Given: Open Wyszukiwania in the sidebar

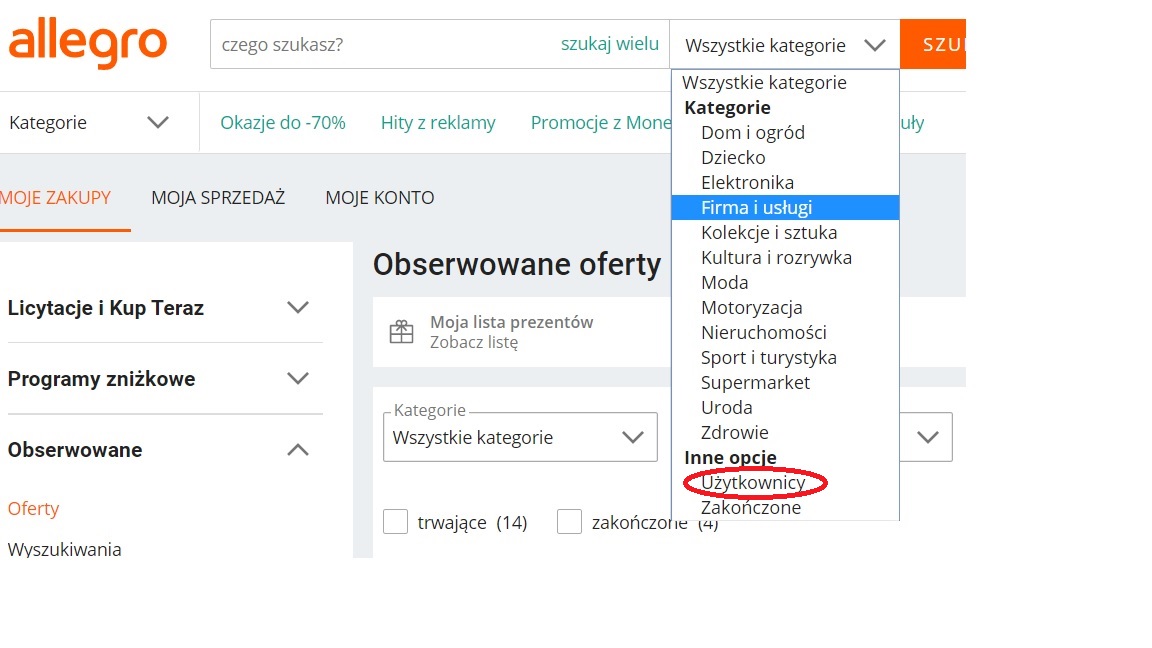Looking at the screenshot, I should (x=65, y=549).
